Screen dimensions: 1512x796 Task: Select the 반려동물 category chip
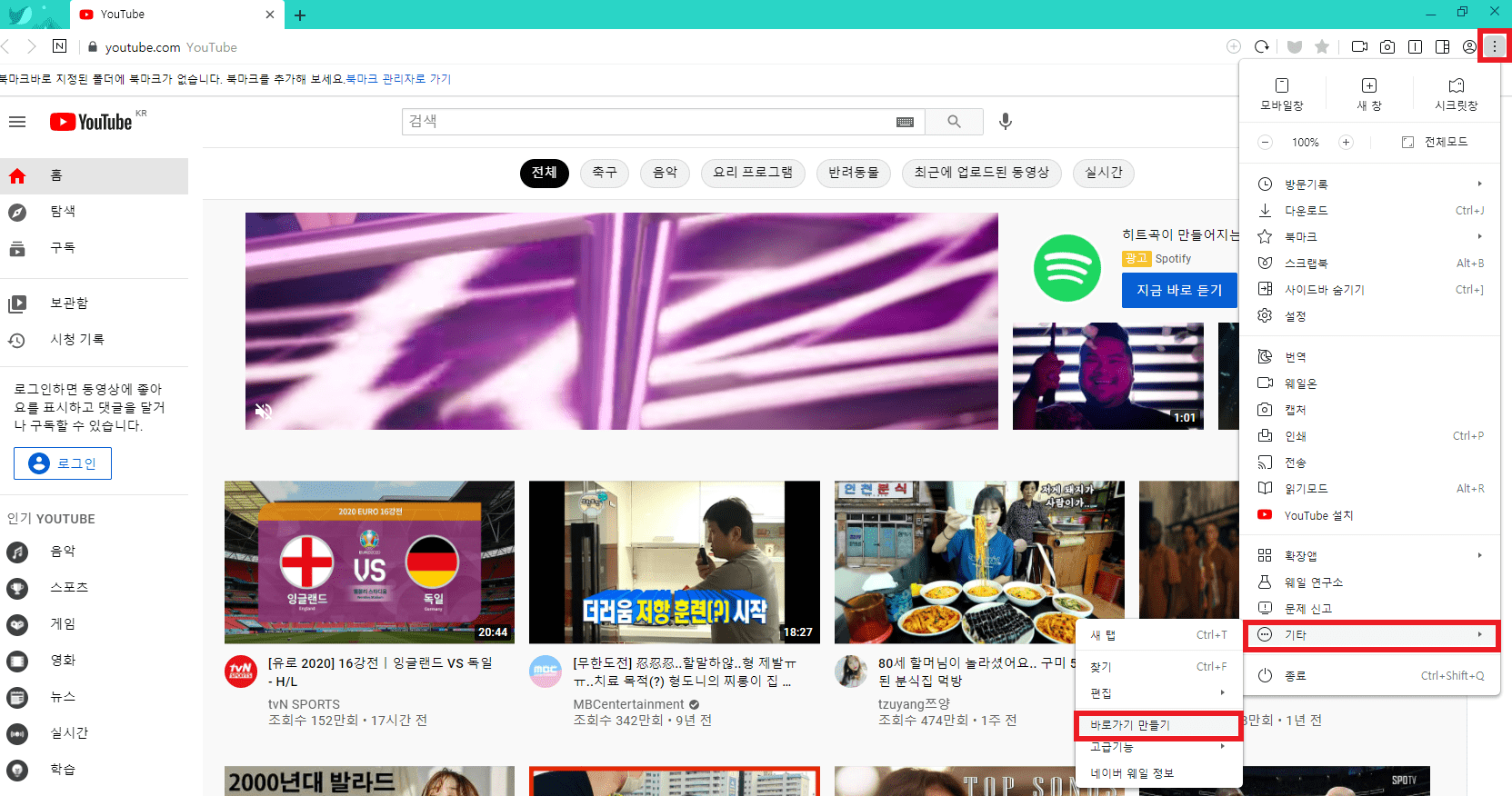(x=854, y=173)
